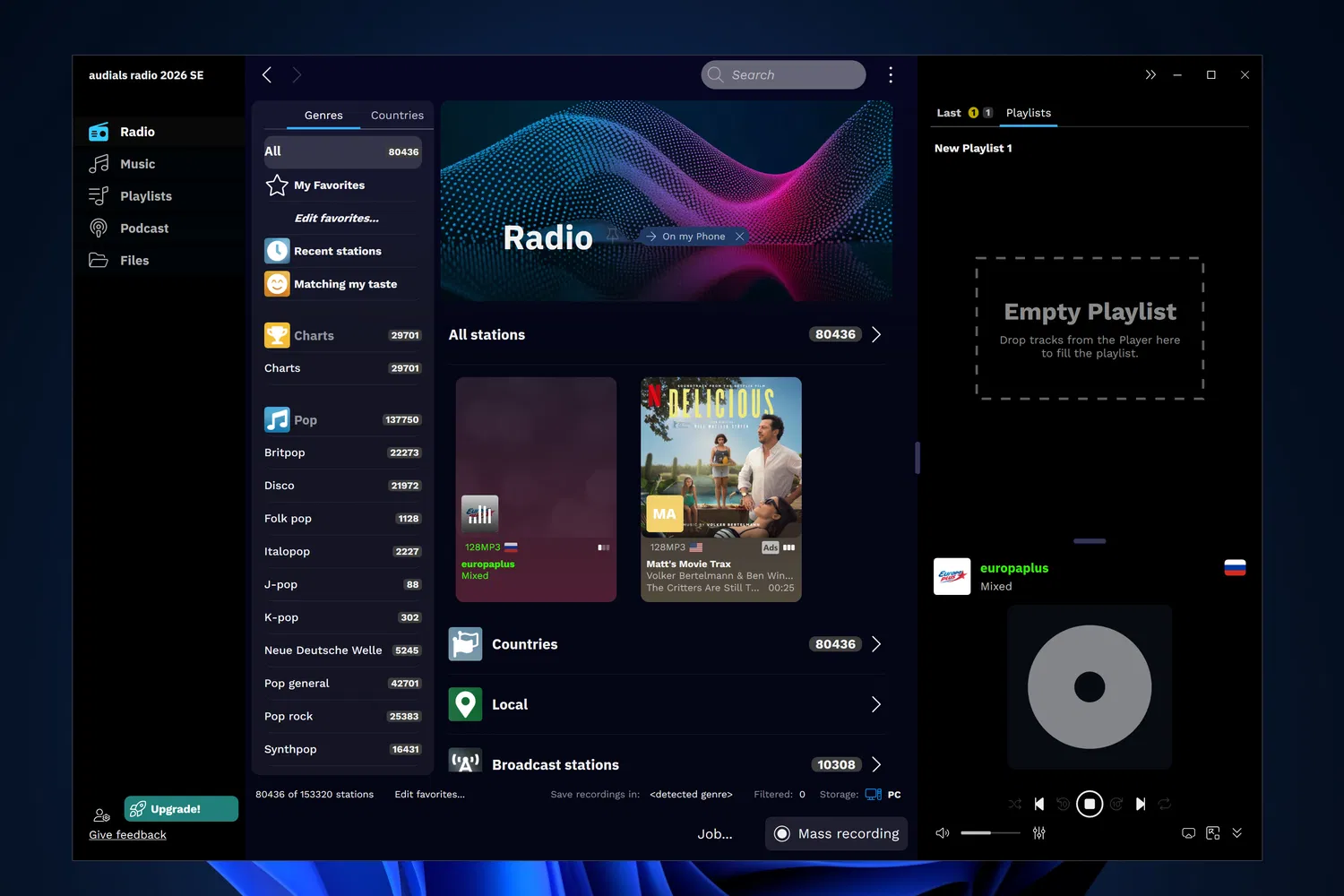This screenshot has width=1344, height=896.
Task: Rewind 10 seconds
Action: [1063, 805]
